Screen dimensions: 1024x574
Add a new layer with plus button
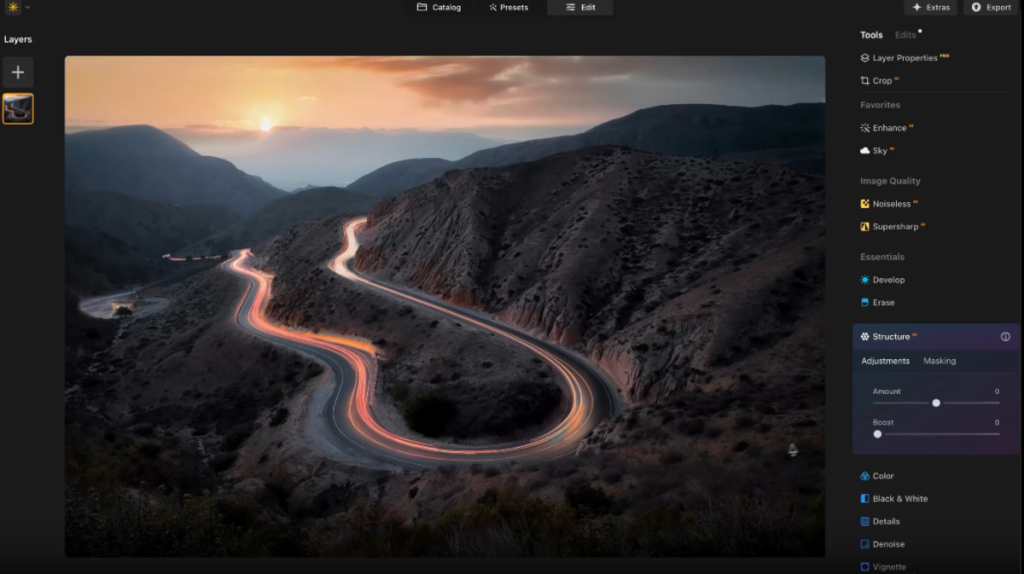18,72
